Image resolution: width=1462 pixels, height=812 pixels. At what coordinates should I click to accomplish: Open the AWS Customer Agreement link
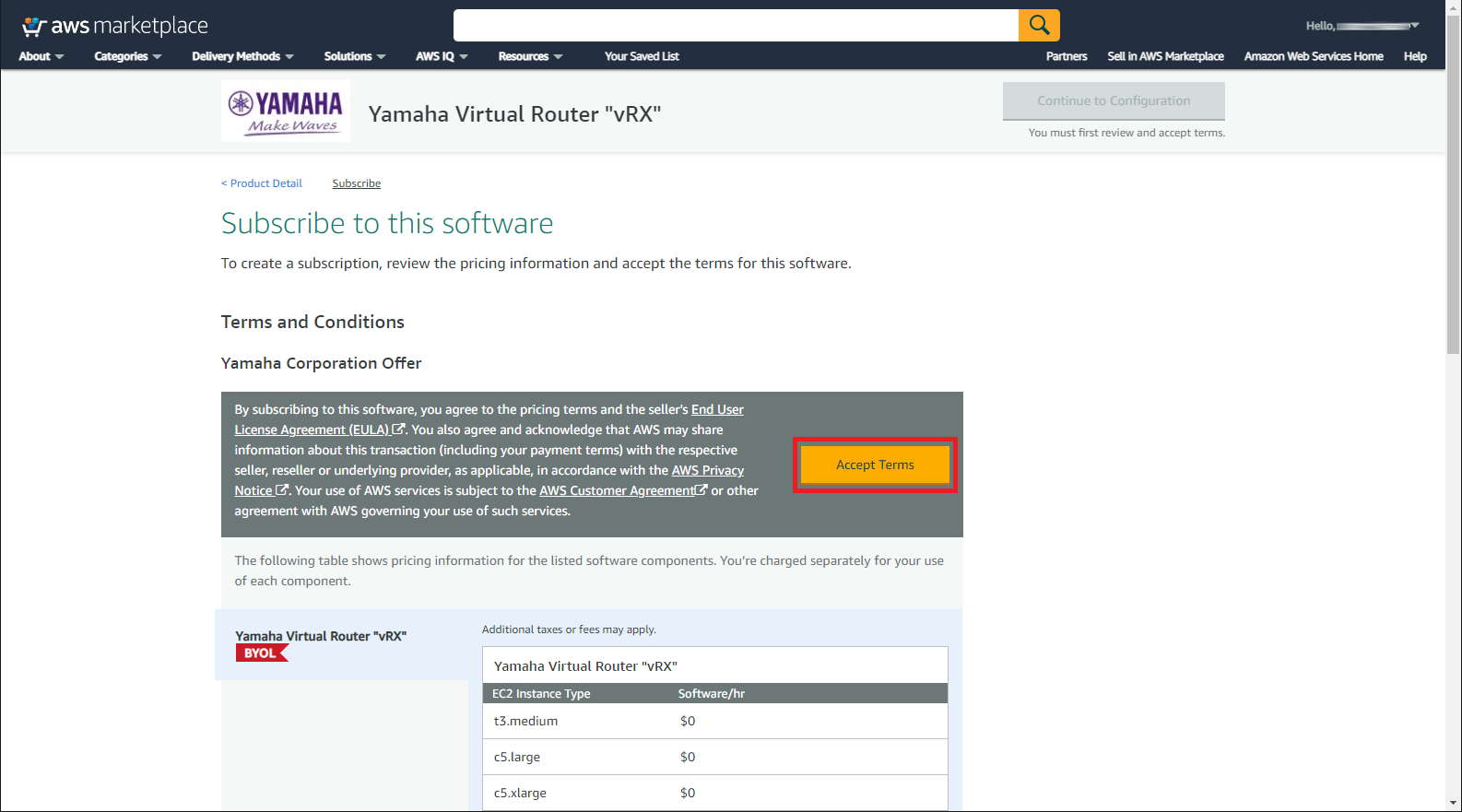(x=617, y=490)
